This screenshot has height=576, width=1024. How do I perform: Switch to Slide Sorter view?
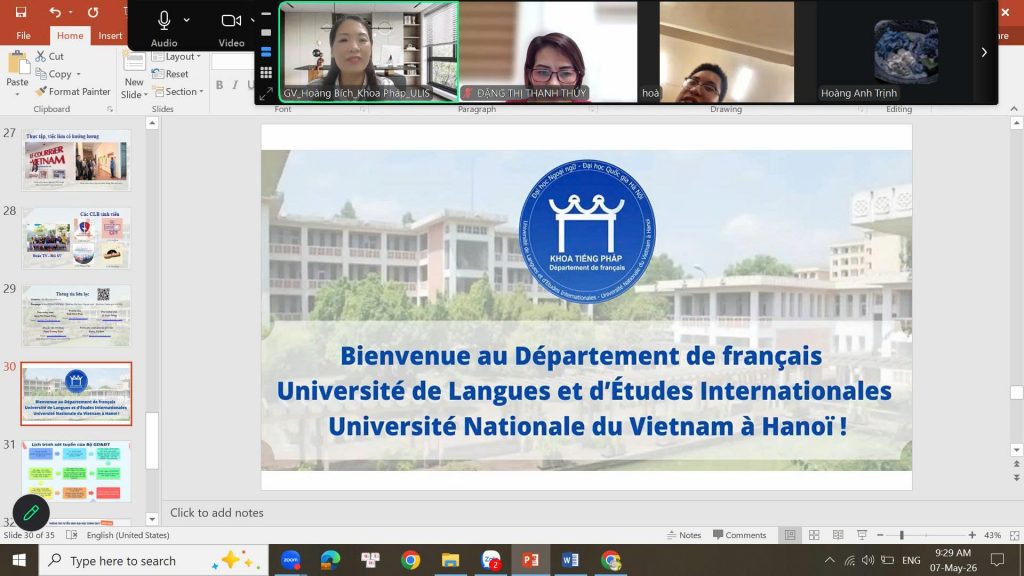[x=814, y=535]
